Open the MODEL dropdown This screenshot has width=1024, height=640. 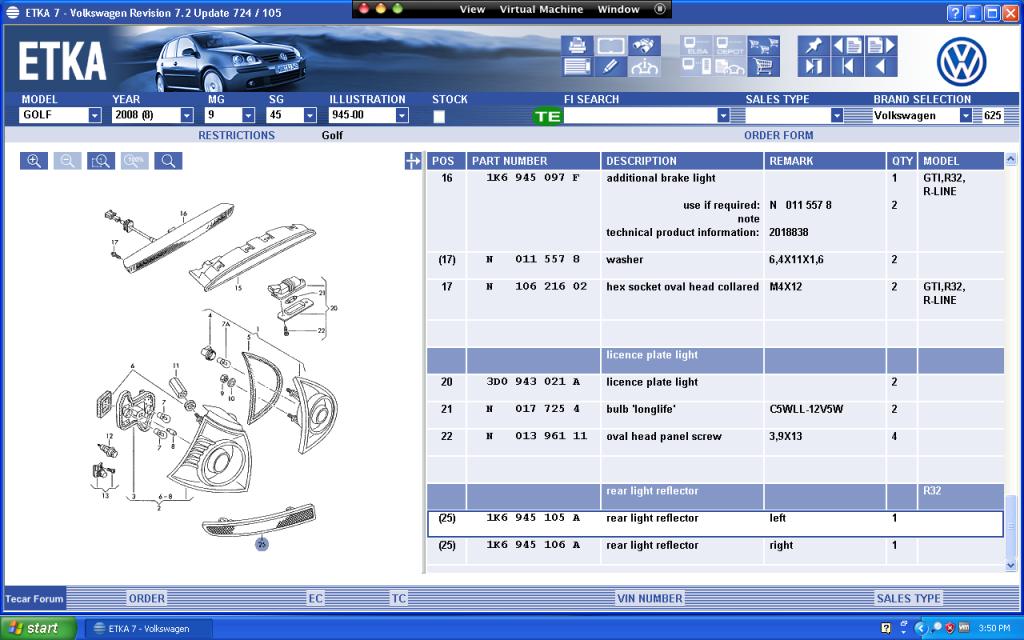(95, 116)
